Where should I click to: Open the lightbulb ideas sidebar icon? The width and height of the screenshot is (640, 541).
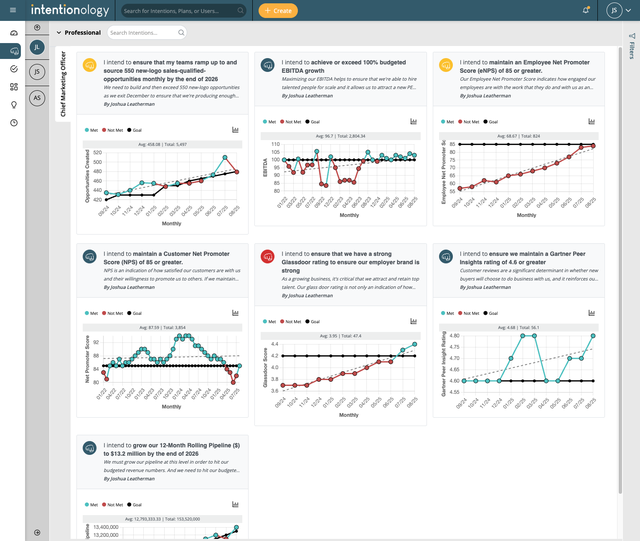coord(13,104)
